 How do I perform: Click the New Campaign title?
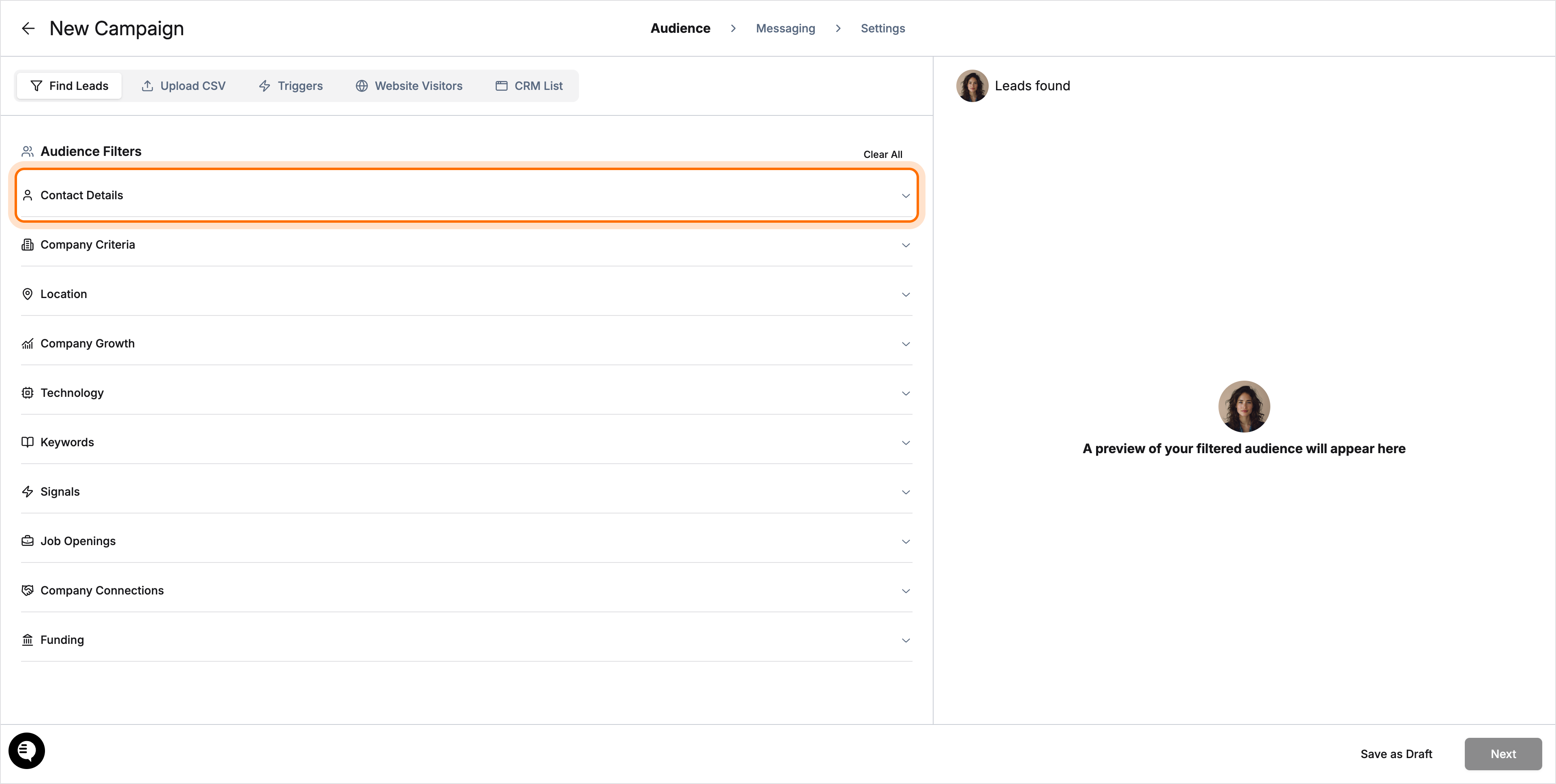point(117,28)
